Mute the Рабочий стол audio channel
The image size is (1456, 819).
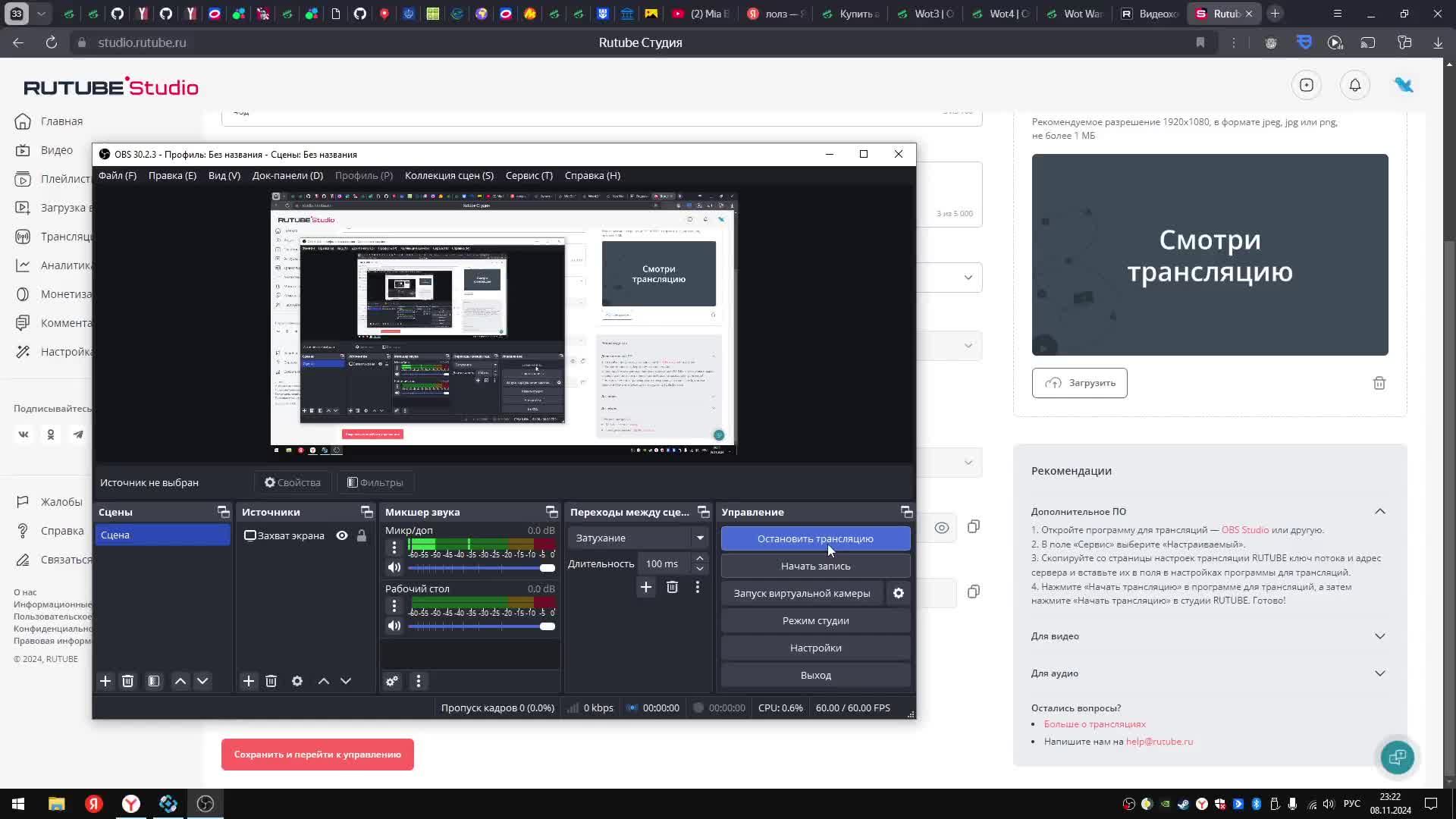click(x=394, y=626)
